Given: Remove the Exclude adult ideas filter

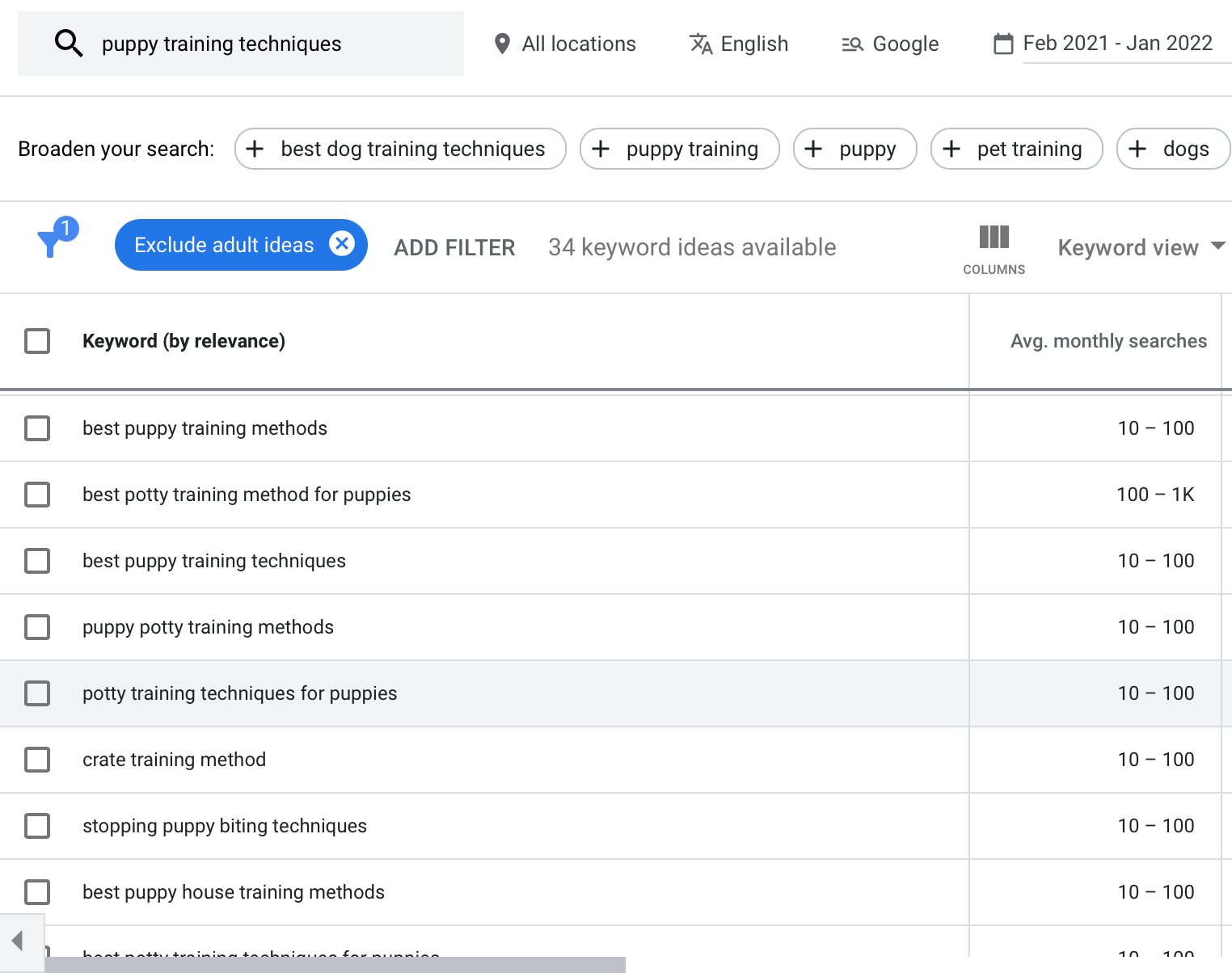Looking at the screenshot, I should tap(342, 243).
